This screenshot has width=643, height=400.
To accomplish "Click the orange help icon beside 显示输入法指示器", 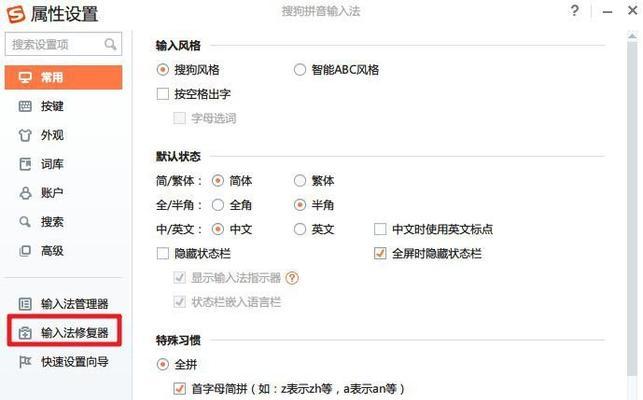I will pyautogui.click(x=292, y=278).
